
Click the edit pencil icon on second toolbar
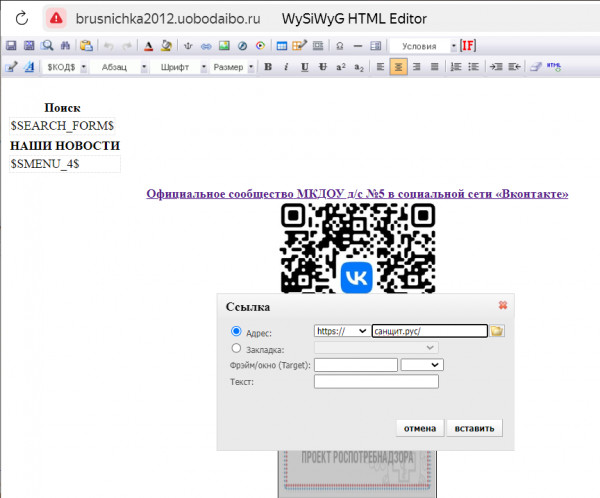(x=11, y=67)
